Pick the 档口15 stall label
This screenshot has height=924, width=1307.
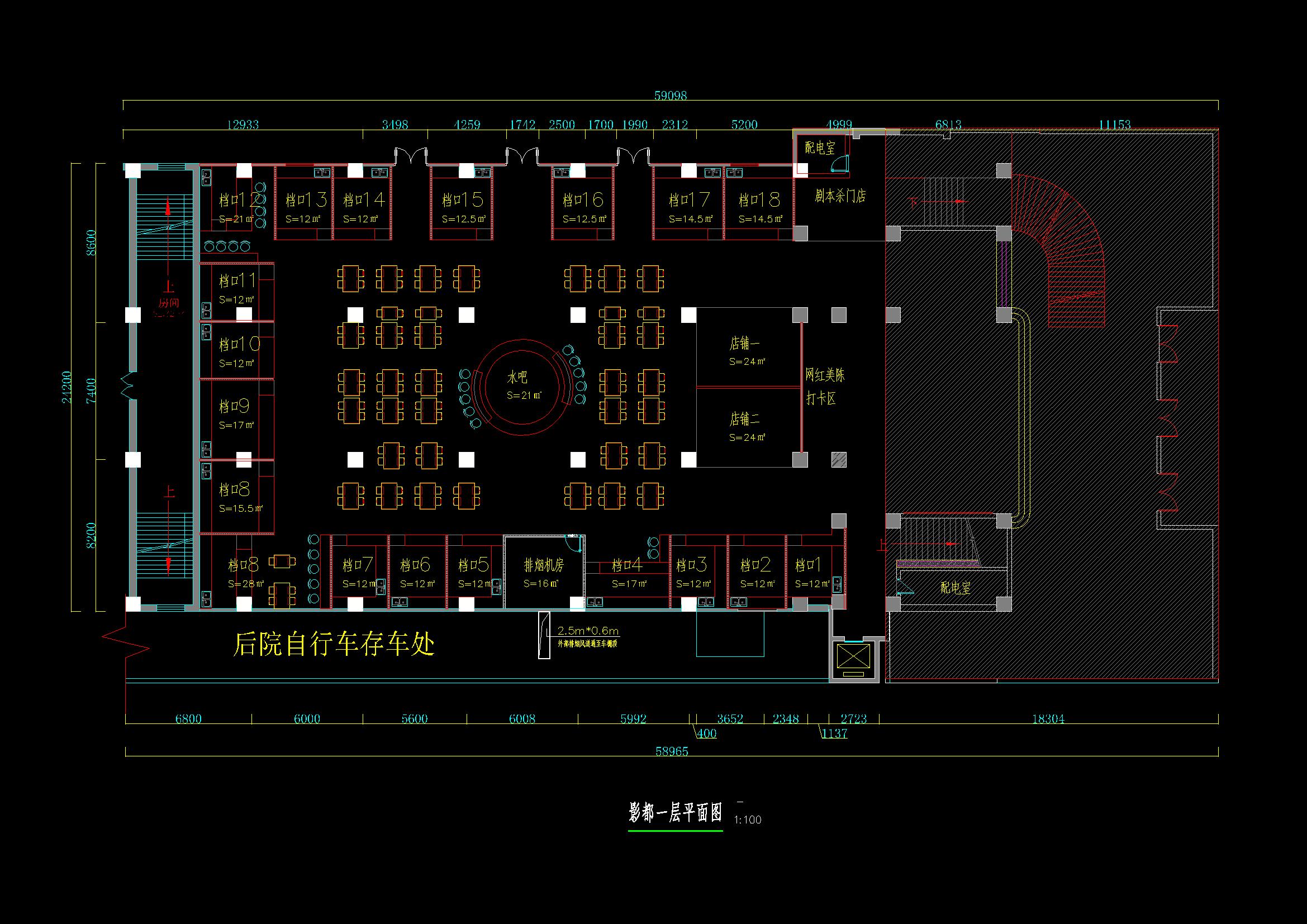pyautogui.click(x=463, y=199)
